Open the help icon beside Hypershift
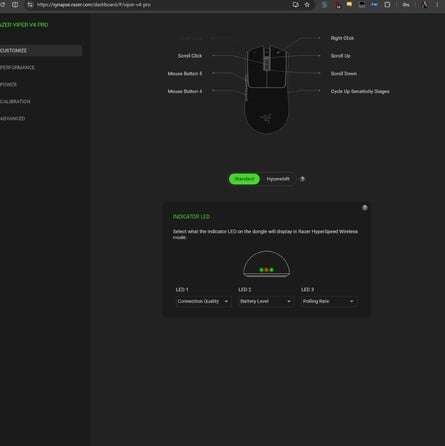Image resolution: width=445 pixels, height=446 pixels. click(x=302, y=179)
